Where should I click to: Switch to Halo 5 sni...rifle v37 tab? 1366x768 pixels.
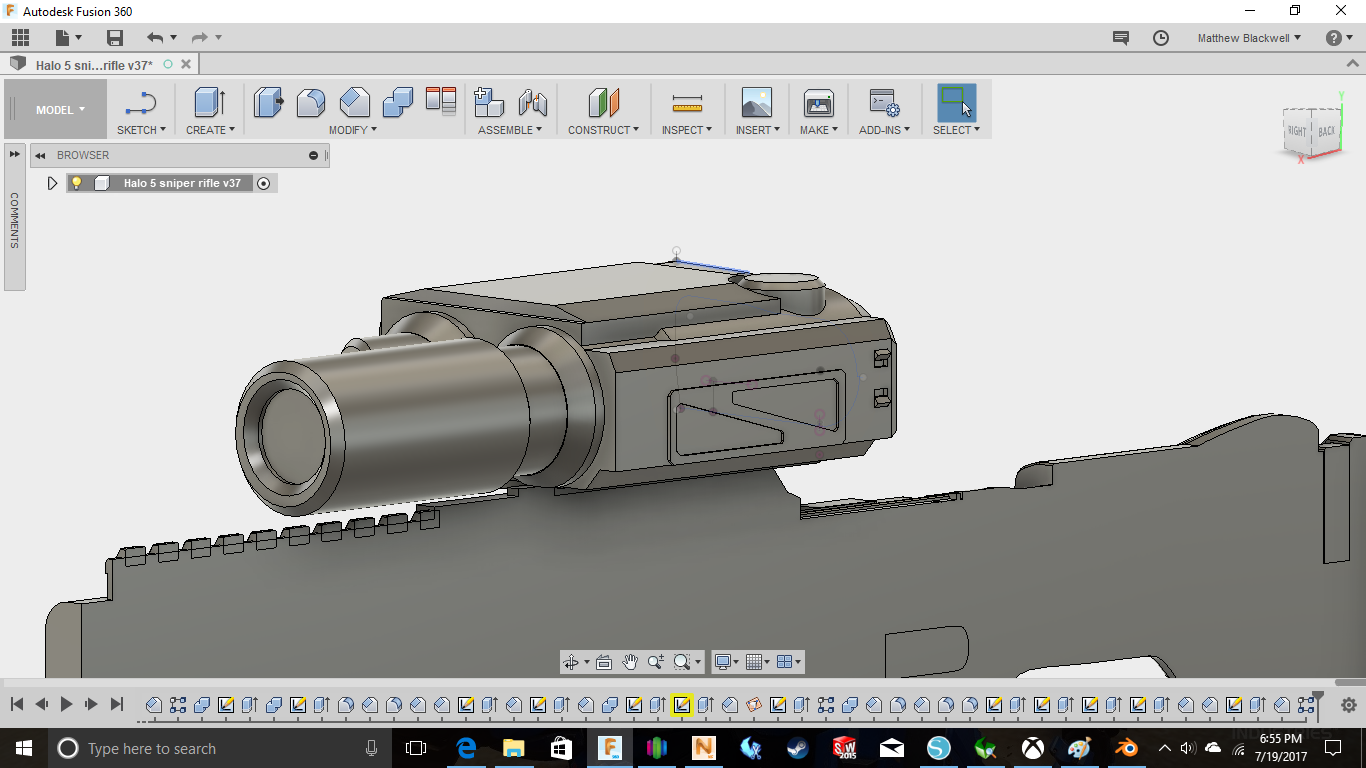point(94,65)
